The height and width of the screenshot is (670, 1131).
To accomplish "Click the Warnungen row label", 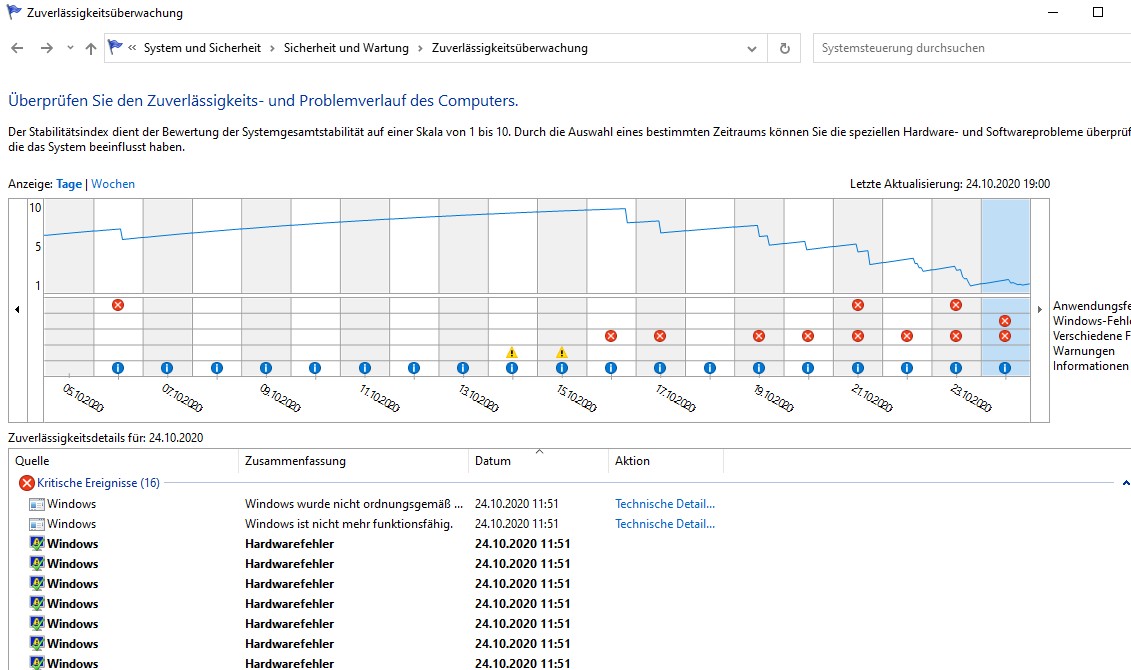I will pos(1083,351).
